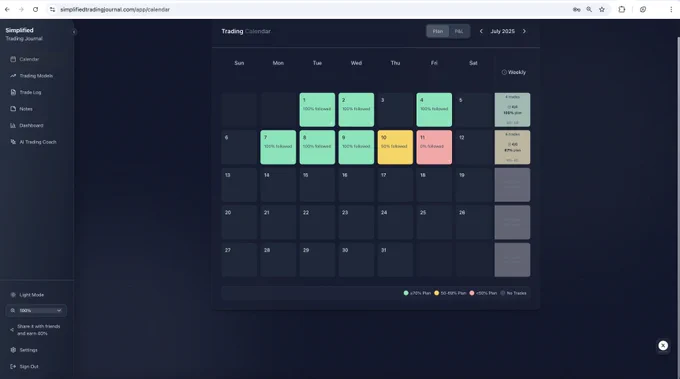Click the Sign Out arrow icon
Viewport: 680px width, 379px height.
tap(13, 366)
